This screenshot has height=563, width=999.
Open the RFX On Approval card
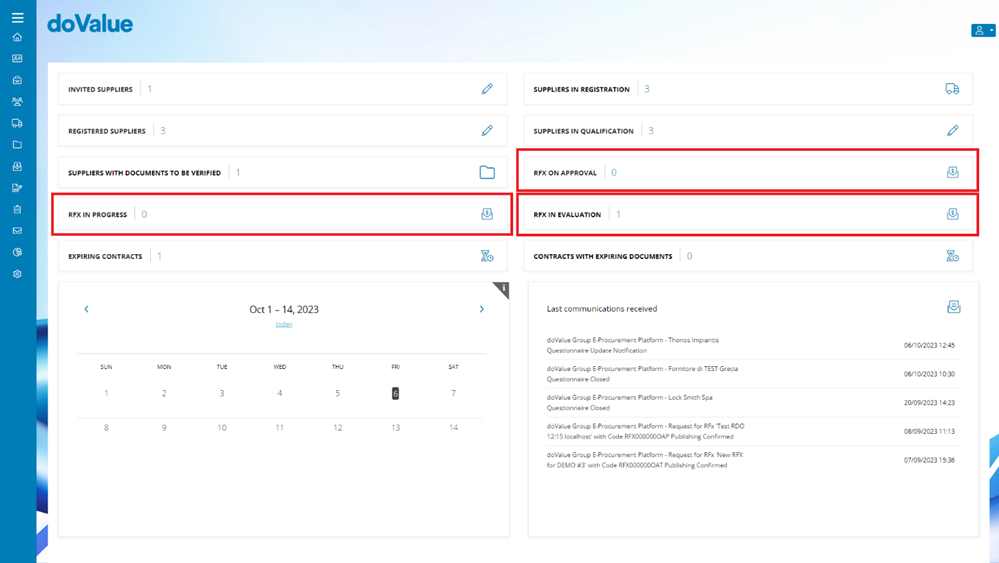(749, 173)
